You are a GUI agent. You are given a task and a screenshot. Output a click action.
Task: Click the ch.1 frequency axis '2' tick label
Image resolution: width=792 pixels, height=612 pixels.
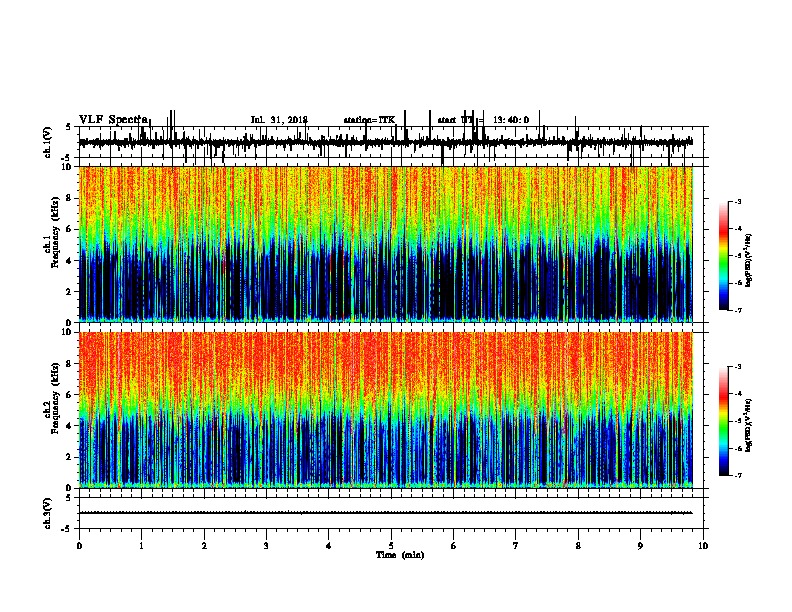coord(70,292)
